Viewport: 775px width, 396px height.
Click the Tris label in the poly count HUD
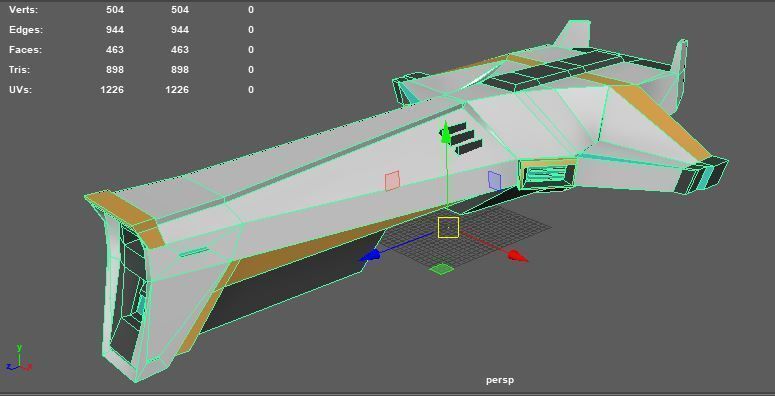click(19, 70)
